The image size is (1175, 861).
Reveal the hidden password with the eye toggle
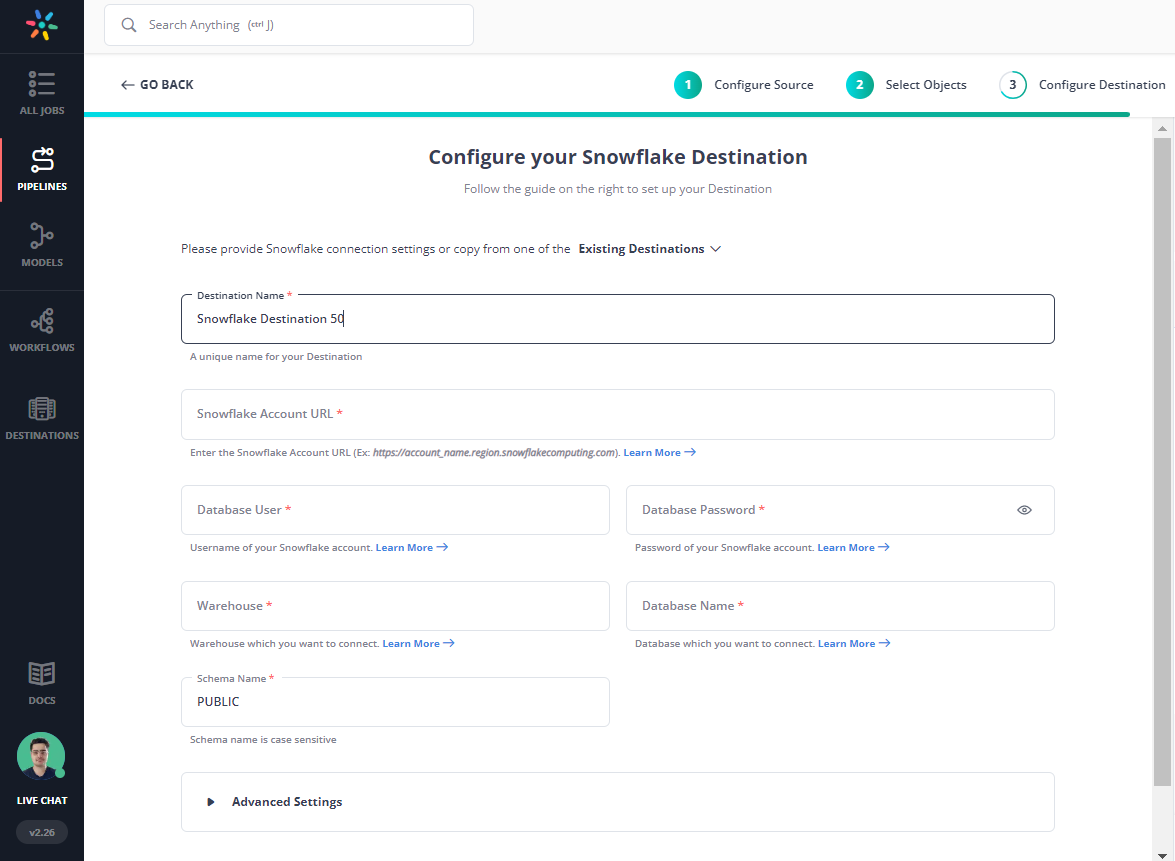[1024, 510]
